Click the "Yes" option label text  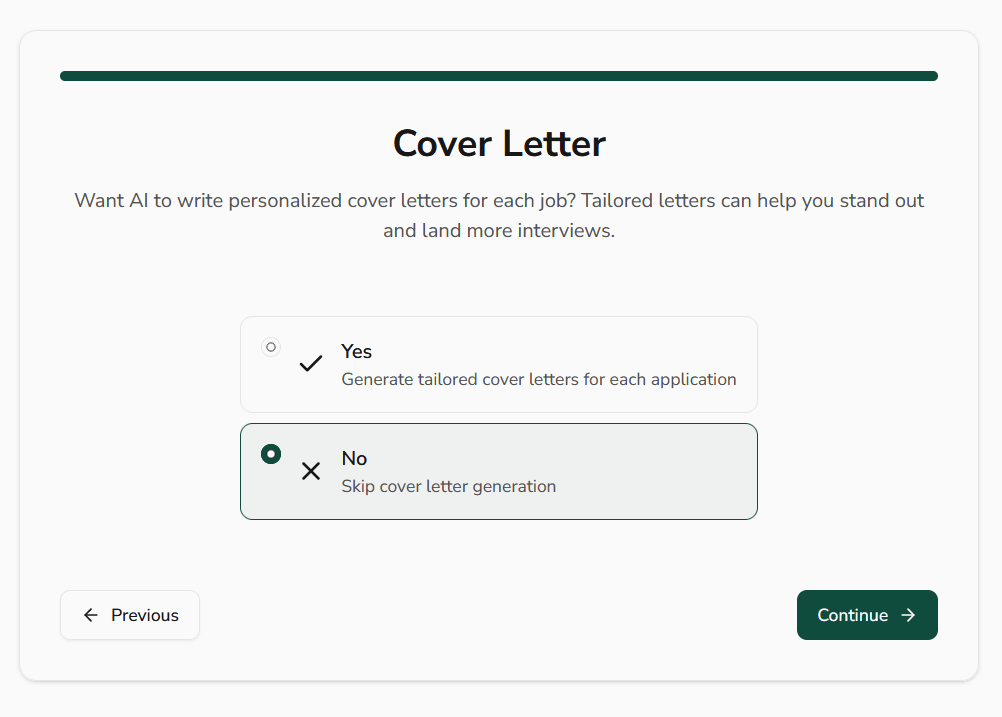pyautogui.click(x=356, y=351)
